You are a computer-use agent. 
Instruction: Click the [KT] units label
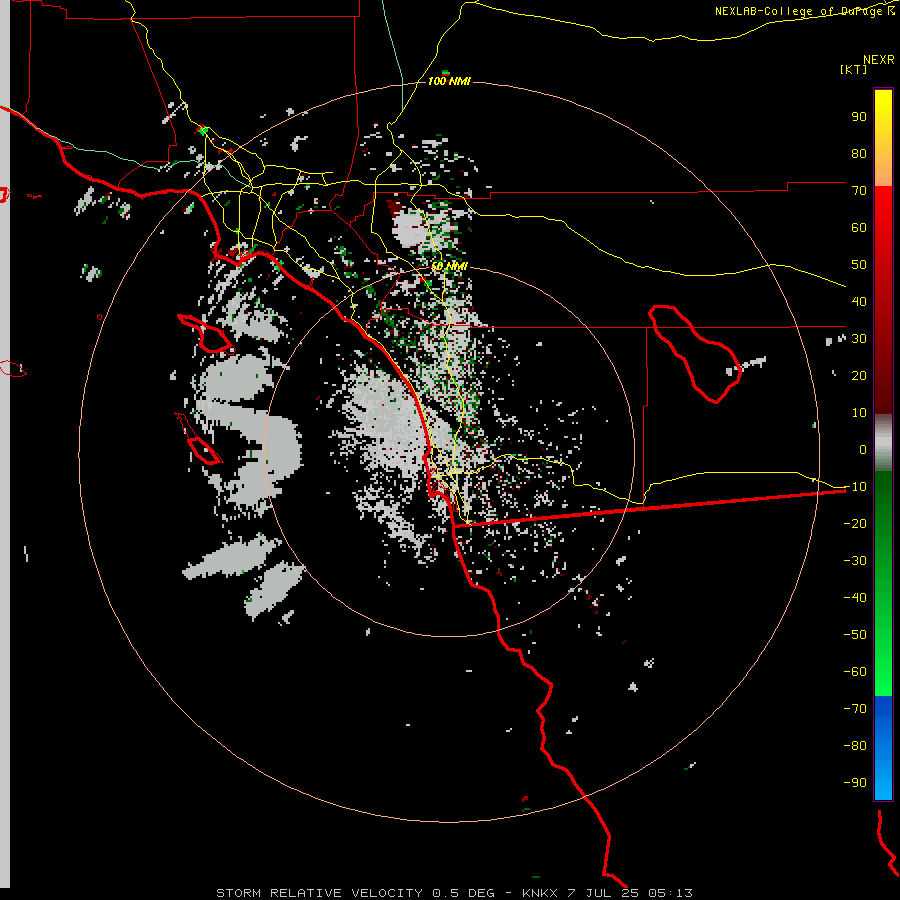click(x=854, y=69)
